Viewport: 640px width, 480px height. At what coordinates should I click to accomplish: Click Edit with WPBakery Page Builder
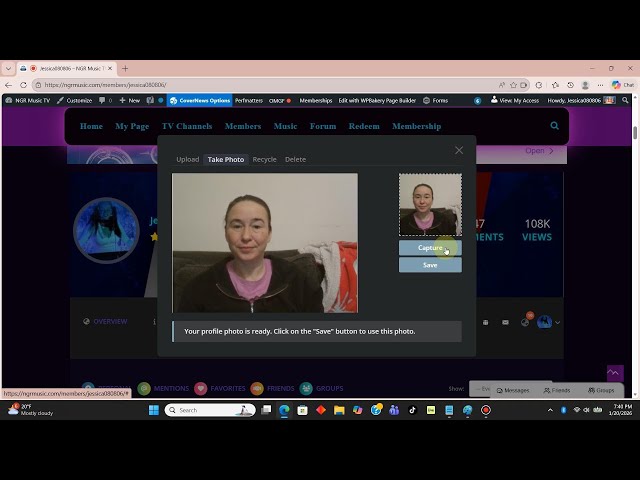(377, 100)
